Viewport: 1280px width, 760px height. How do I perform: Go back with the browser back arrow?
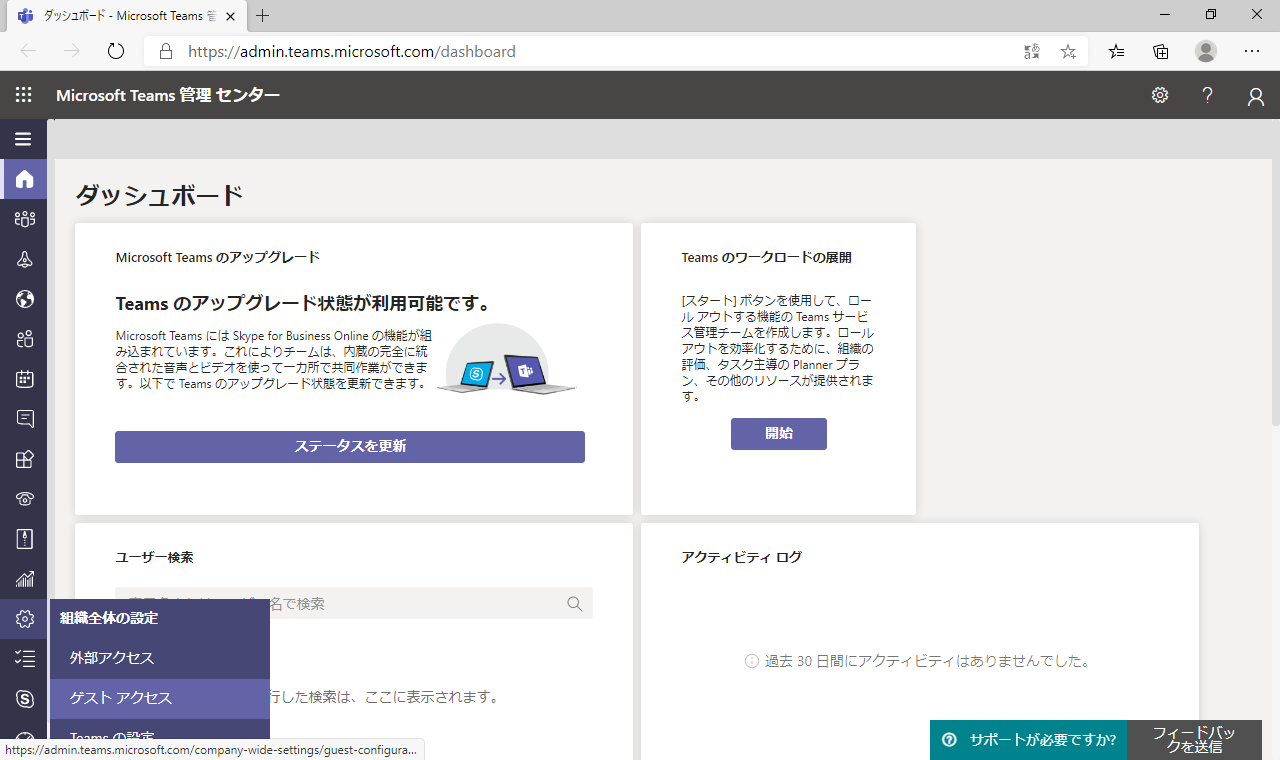(28, 51)
